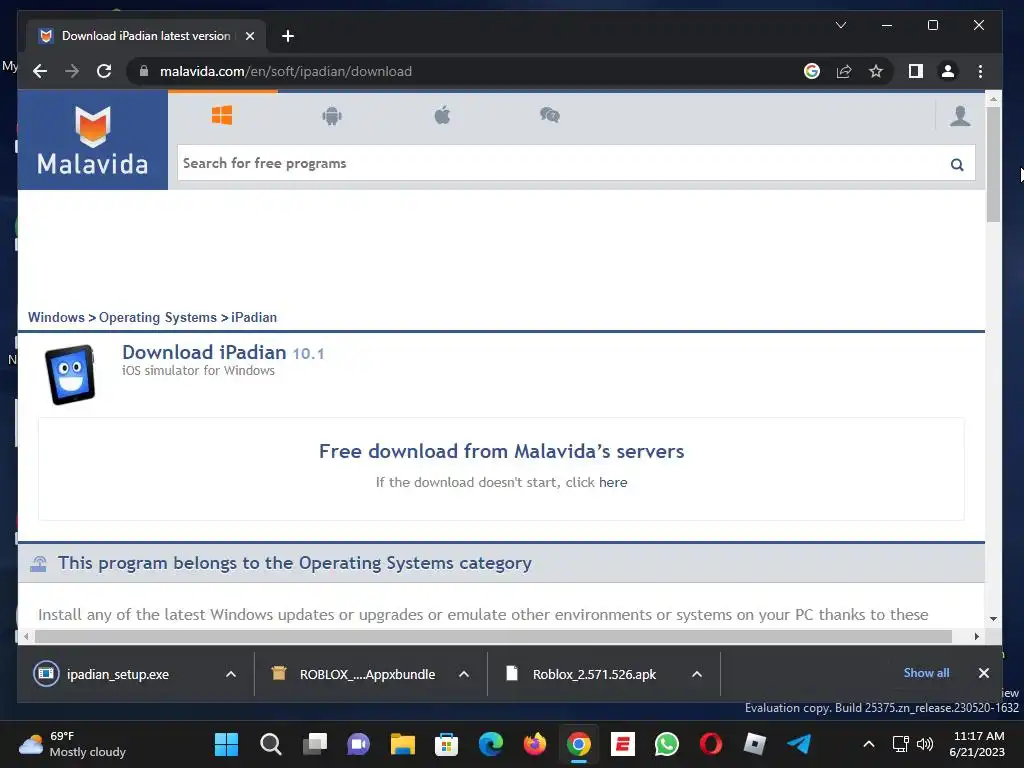Launch Firefox from taskbar
The image size is (1024, 768).
click(x=535, y=744)
